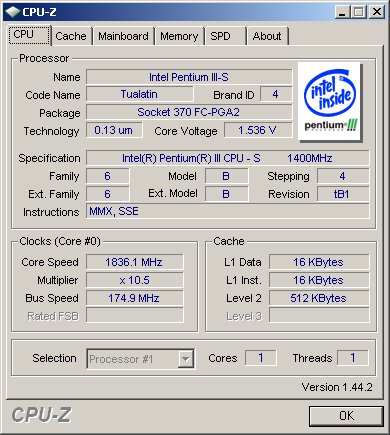Click the Level 2 value 512 KBytes
Screen dimensions: 390x435
[319, 298]
